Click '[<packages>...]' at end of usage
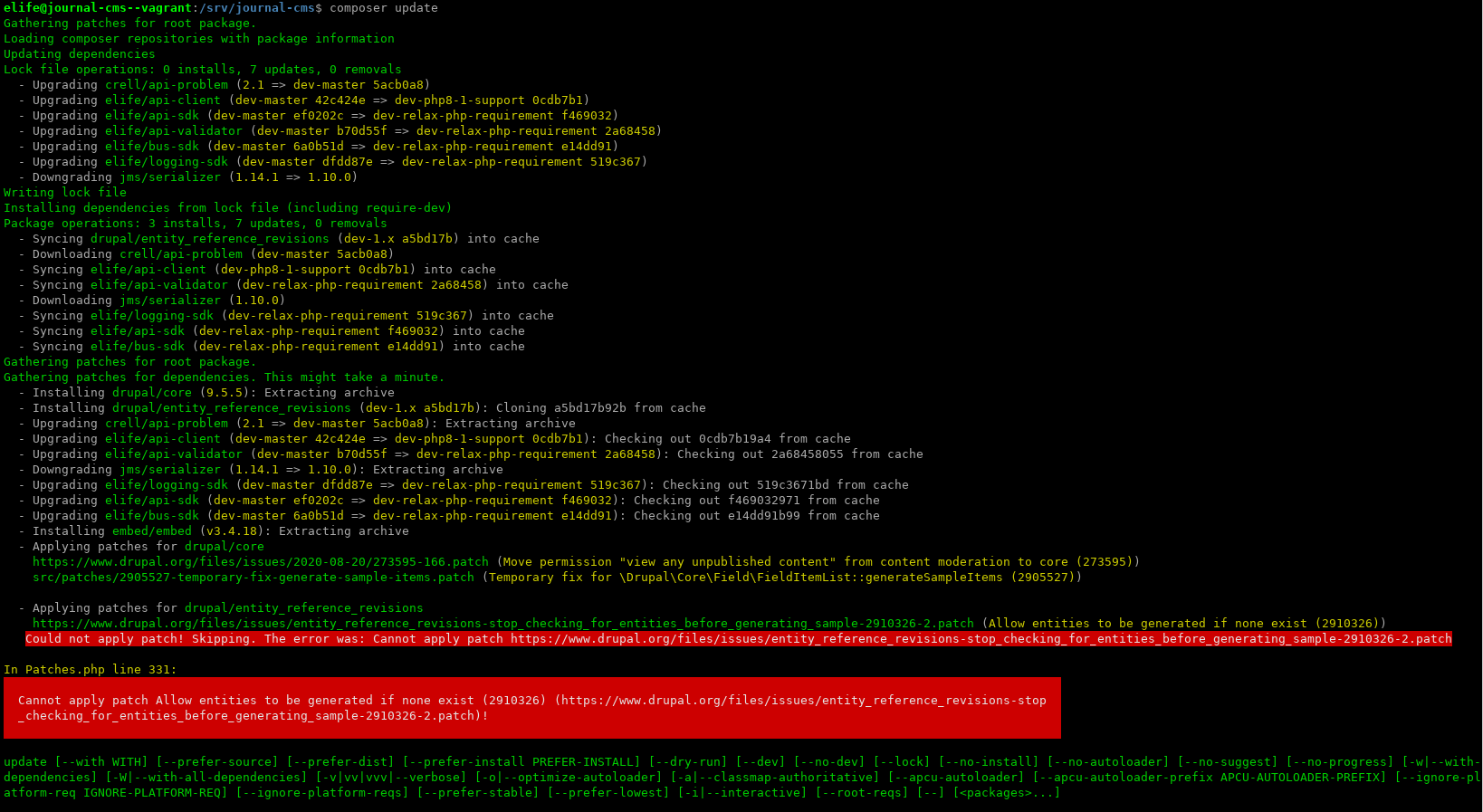1483x812 pixels. point(1007,793)
